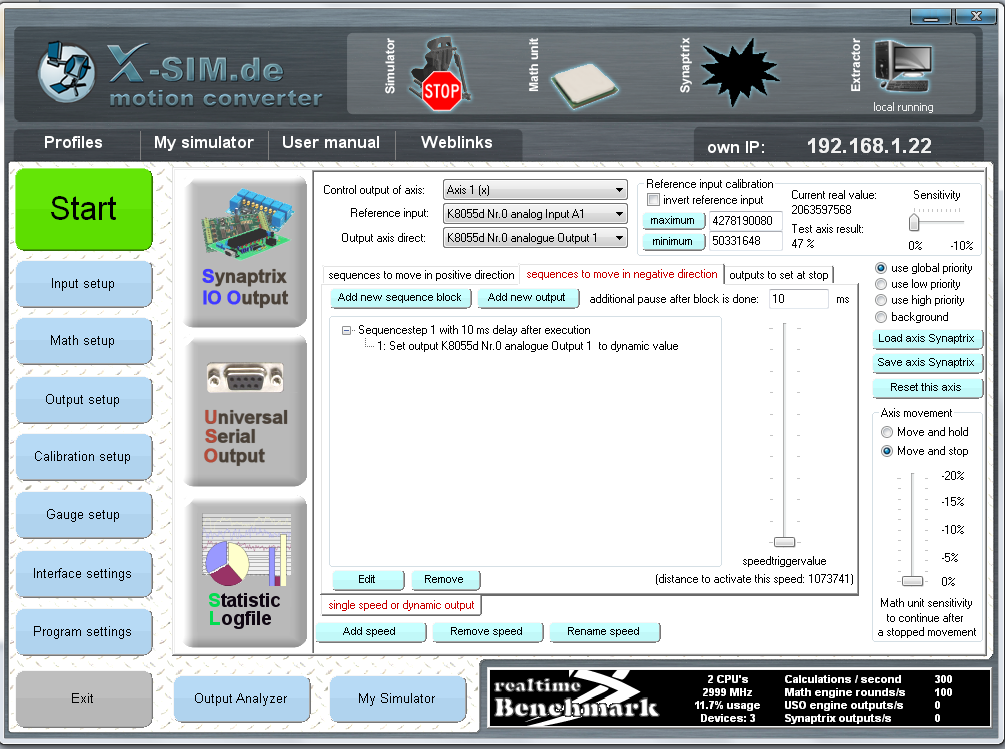
Task: Click the My Simulator bottom button
Action: 397,698
